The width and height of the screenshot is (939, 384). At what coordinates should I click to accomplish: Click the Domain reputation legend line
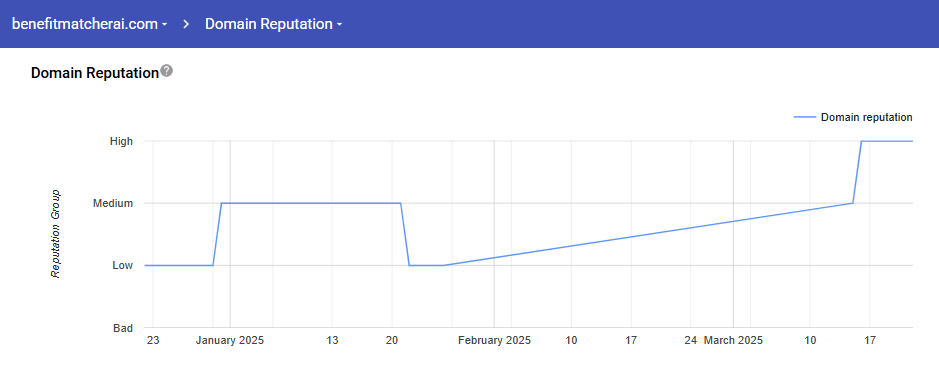point(805,117)
